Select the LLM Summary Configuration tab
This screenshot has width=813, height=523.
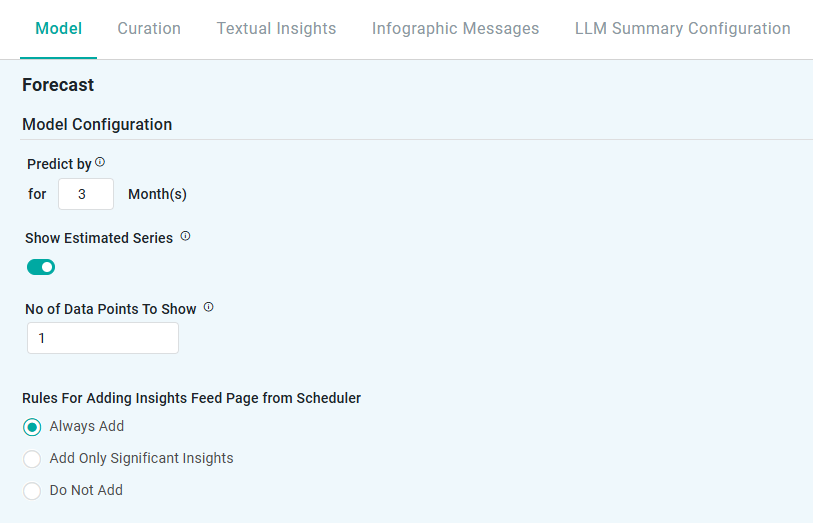pyautogui.click(x=682, y=29)
